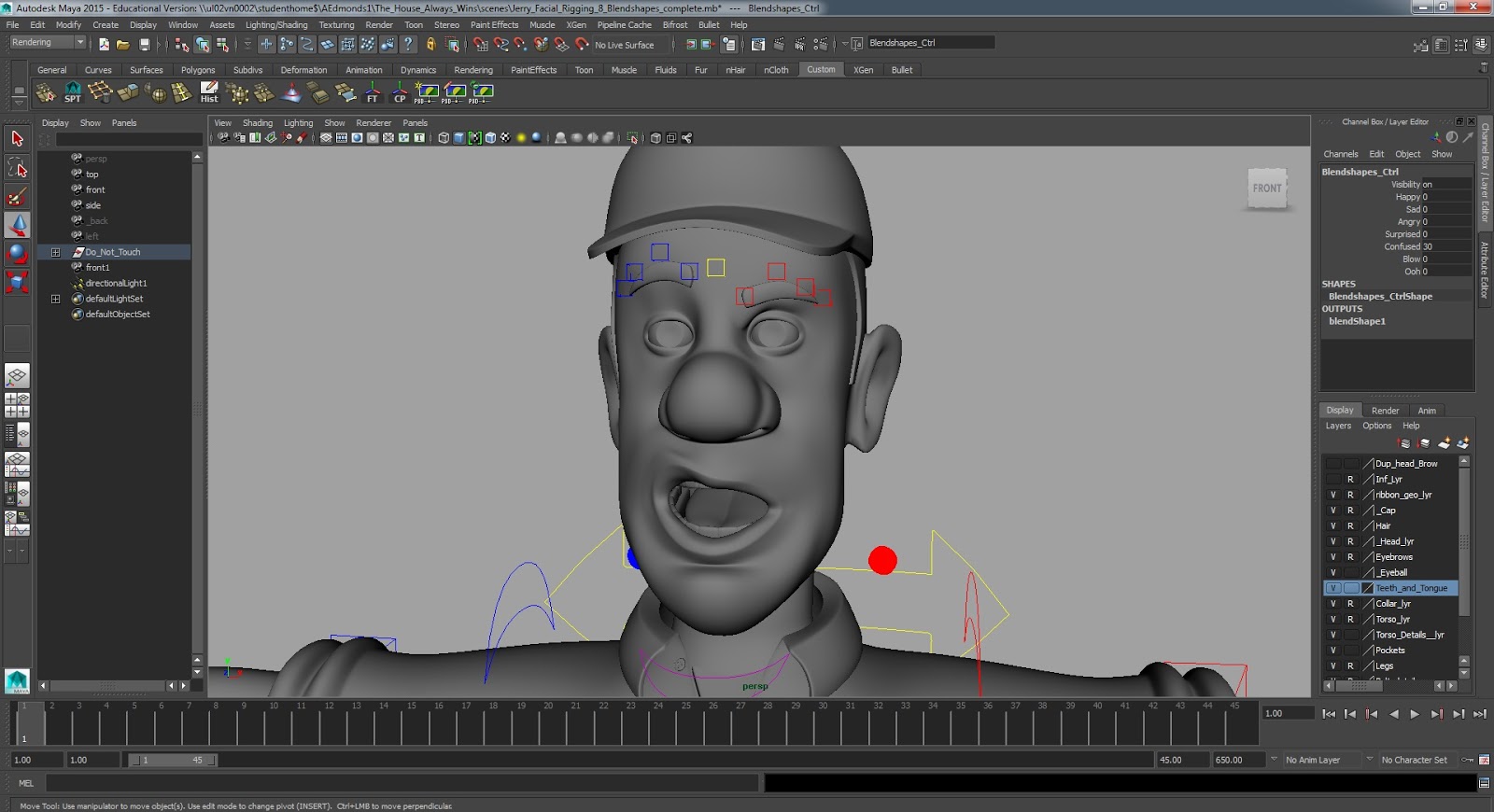Screen dimensions: 1494x812
Task: Toggle visibility of the Eyebrows layer
Action: click(1332, 557)
